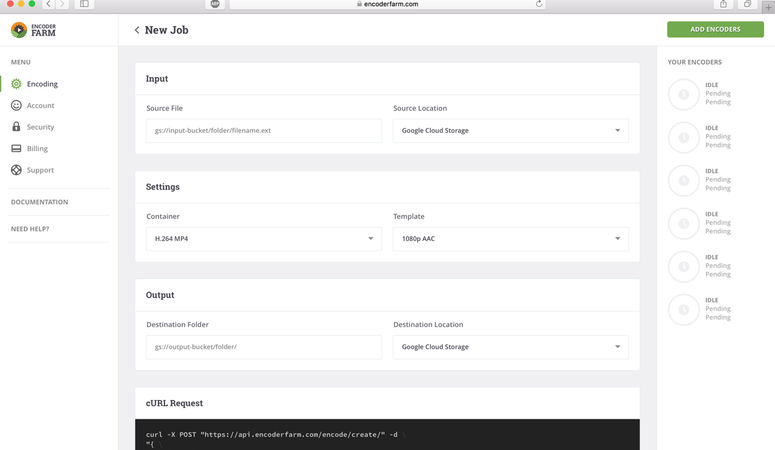Viewport: 775px width, 450px height.
Task: Click the Billing card icon
Action: coord(16,148)
